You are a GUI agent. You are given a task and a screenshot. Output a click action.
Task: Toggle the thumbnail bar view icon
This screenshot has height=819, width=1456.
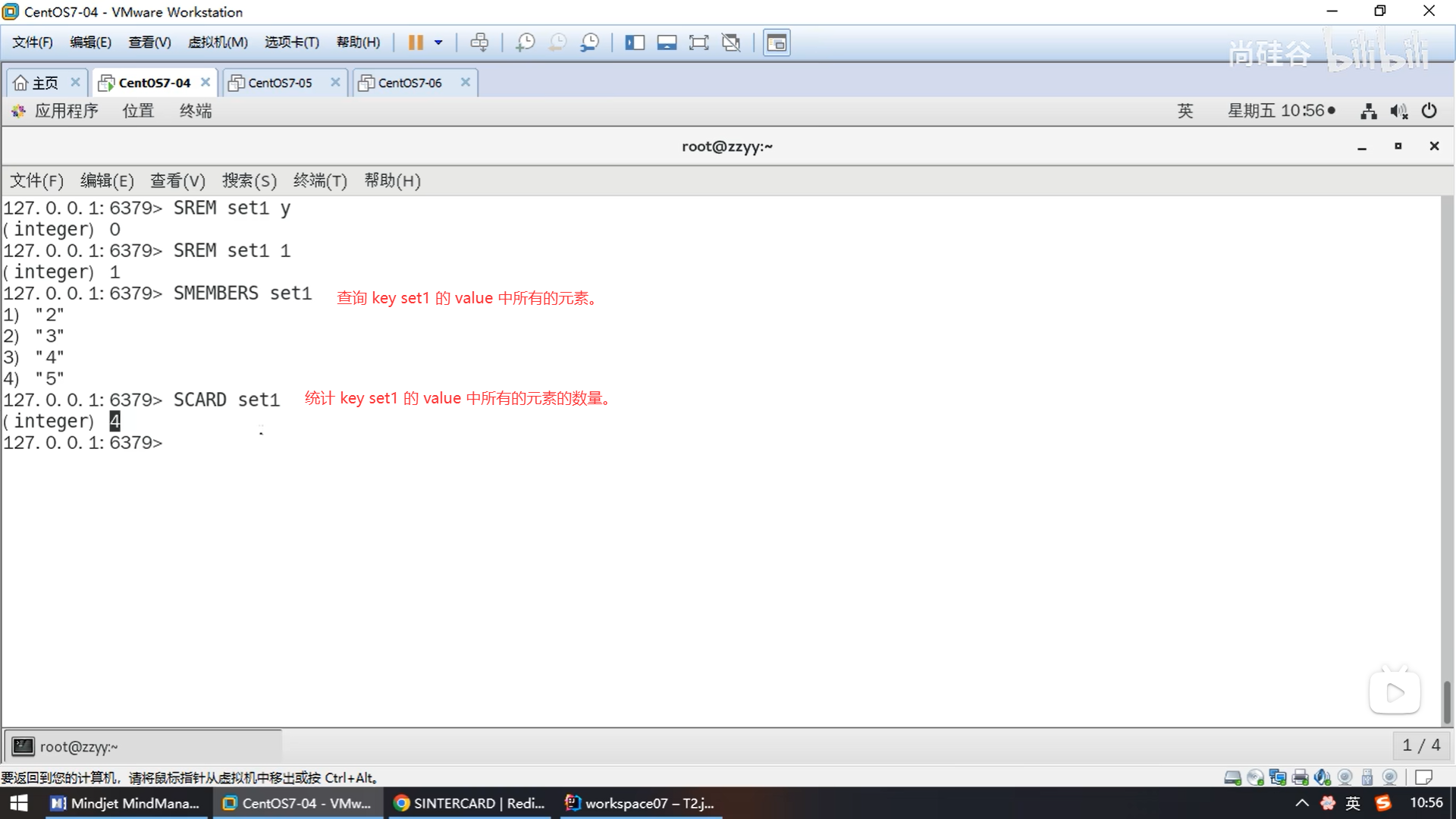667,42
